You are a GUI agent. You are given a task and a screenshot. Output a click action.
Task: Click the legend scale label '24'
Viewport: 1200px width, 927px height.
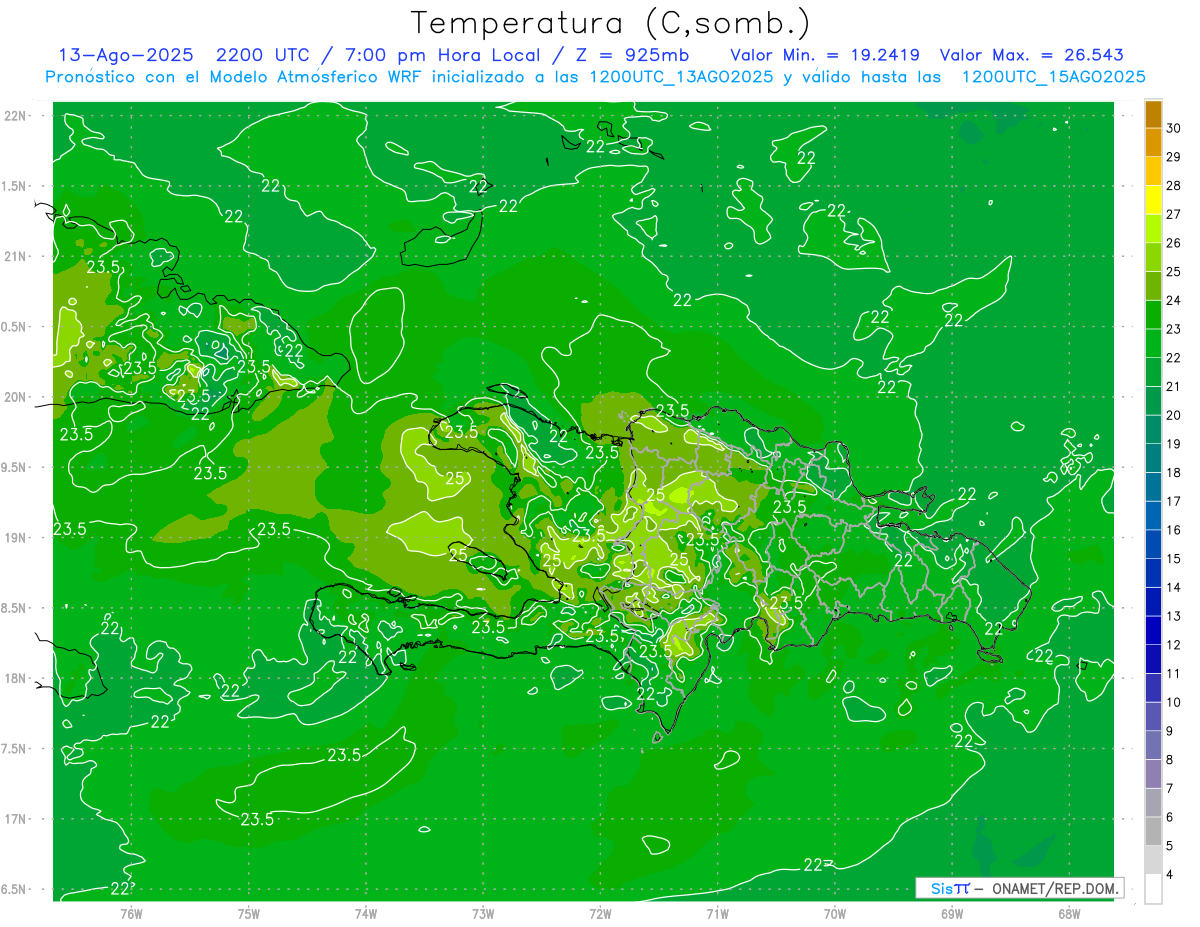(1174, 300)
